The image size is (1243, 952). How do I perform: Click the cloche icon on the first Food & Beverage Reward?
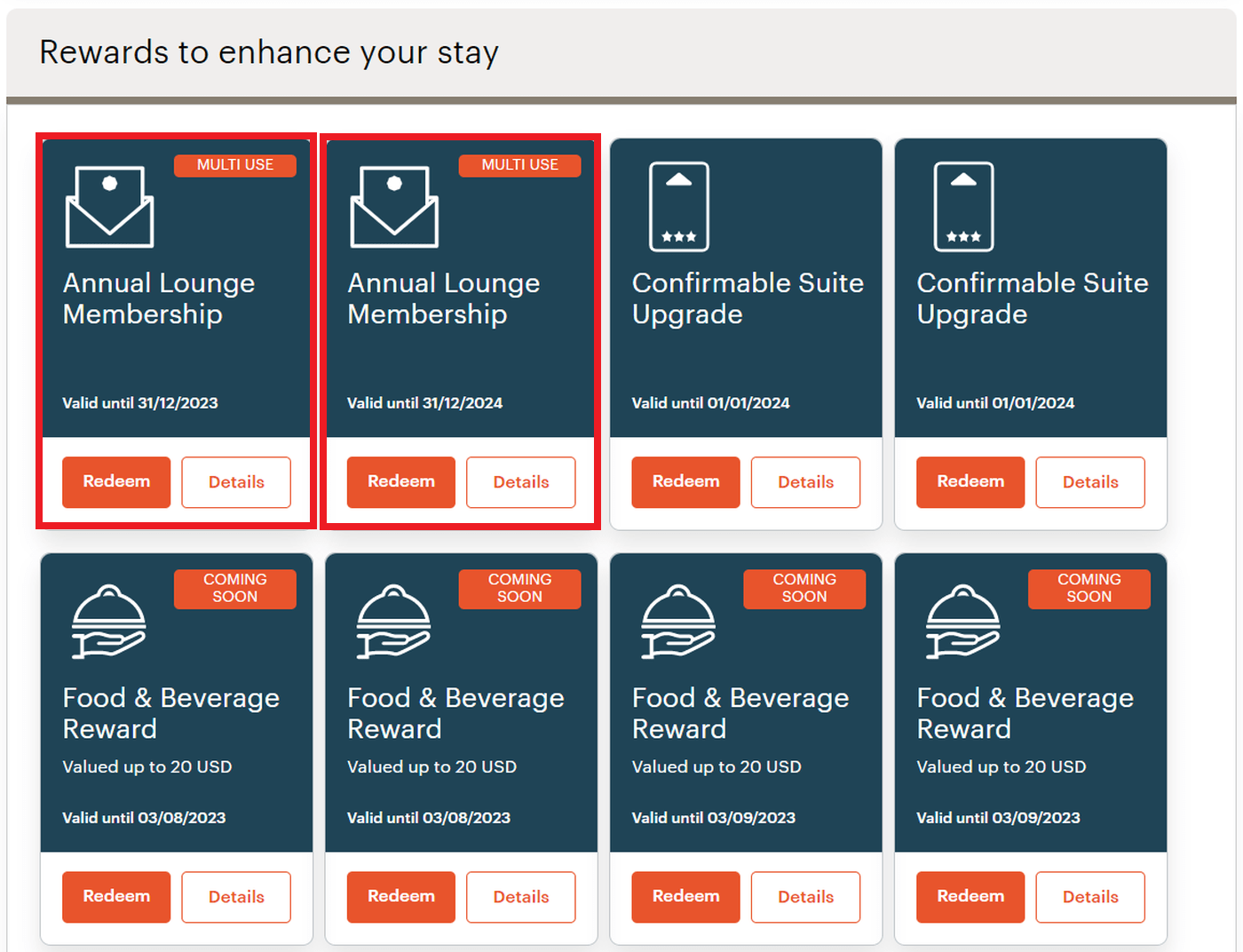pos(108,621)
